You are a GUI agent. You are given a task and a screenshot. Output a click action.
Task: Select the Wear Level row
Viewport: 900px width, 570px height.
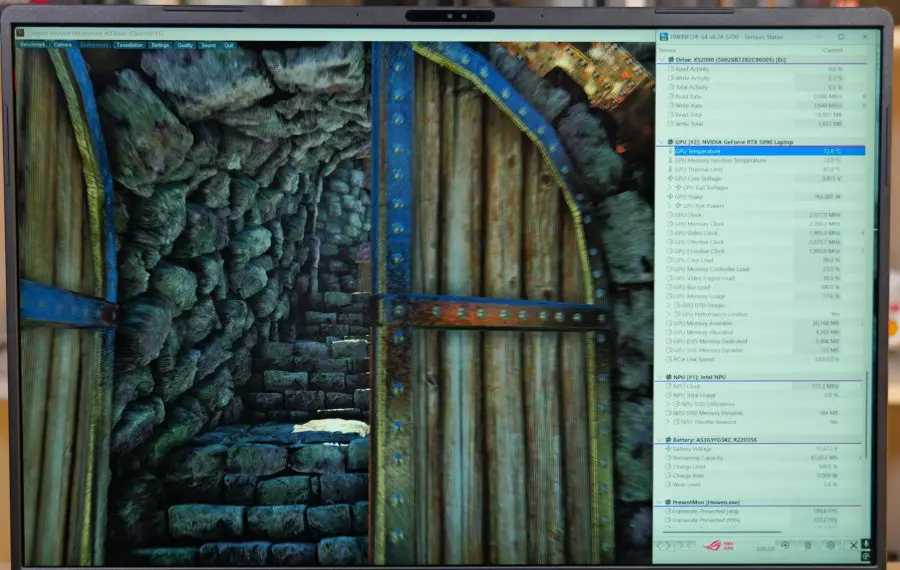pyautogui.click(x=763, y=484)
